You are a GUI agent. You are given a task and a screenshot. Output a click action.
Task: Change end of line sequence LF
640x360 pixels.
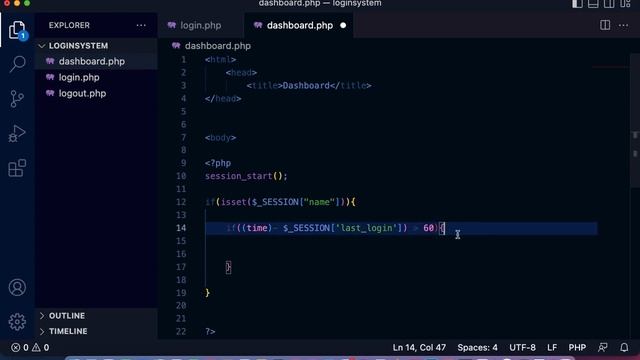(552, 347)
